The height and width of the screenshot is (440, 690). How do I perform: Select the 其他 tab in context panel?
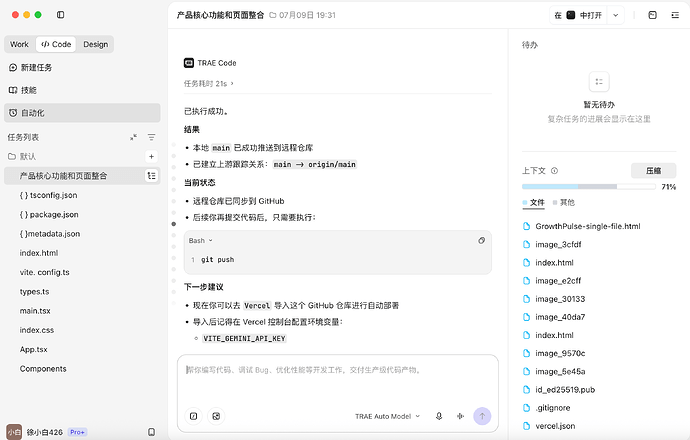[564, 203]
